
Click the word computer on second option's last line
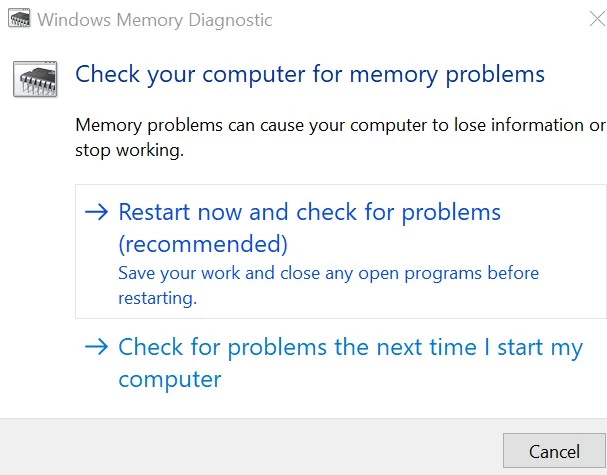170,379
